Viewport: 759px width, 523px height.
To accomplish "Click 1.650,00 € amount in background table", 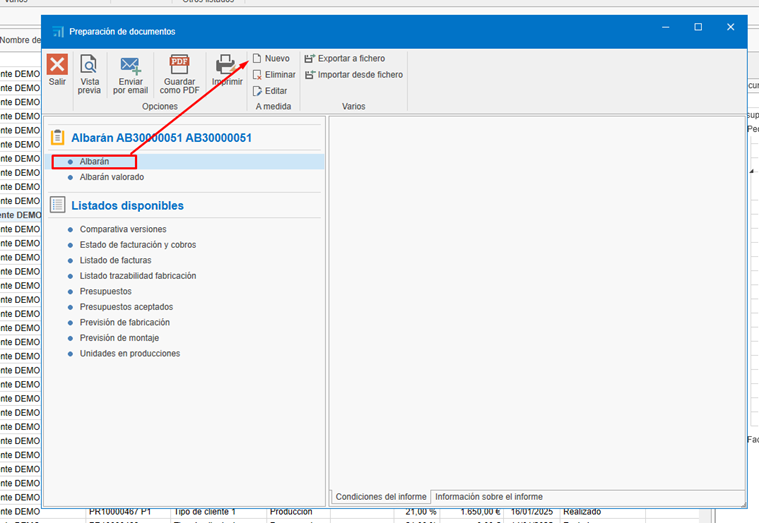I will coord(480,511).
